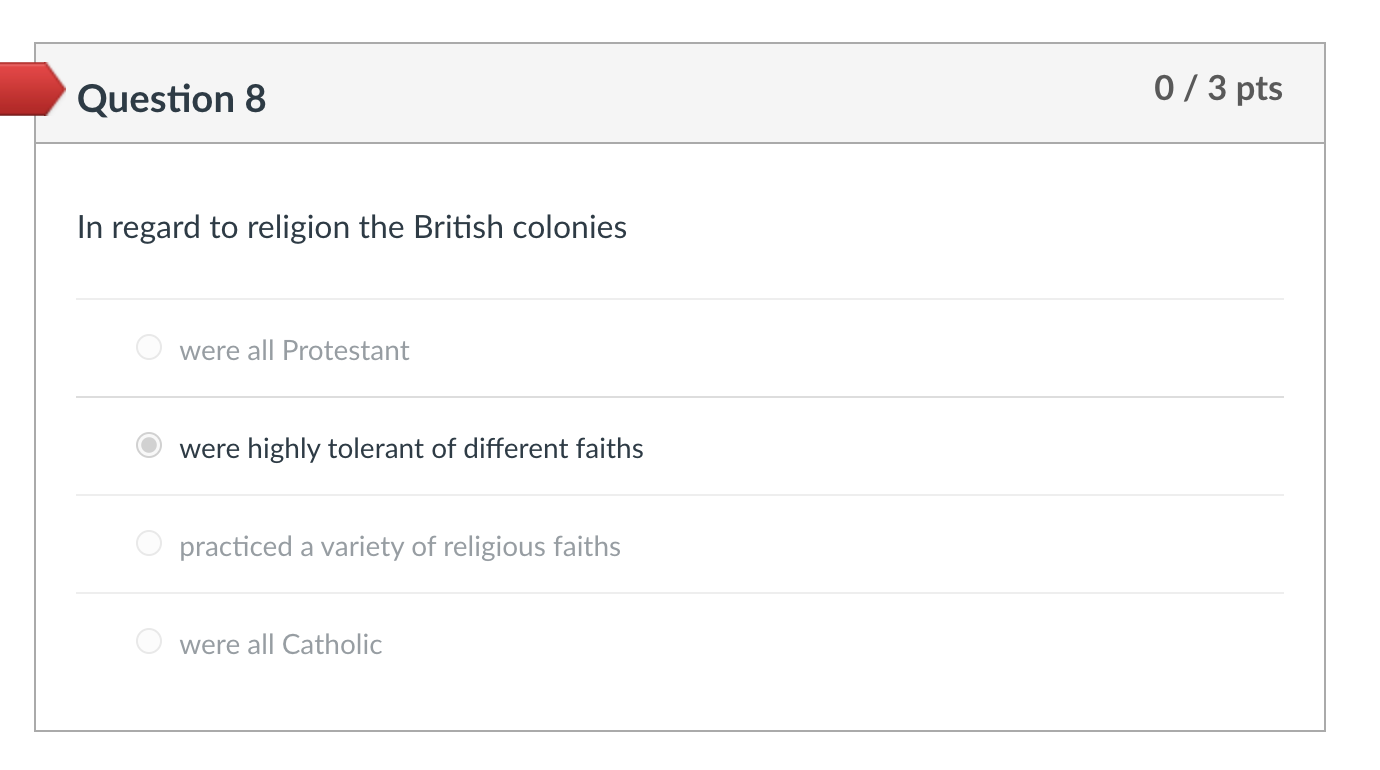This screenshot has height=770, width=1380.
Task: Select the "were all Protestant" radio button
Action: tap(149, 348)
